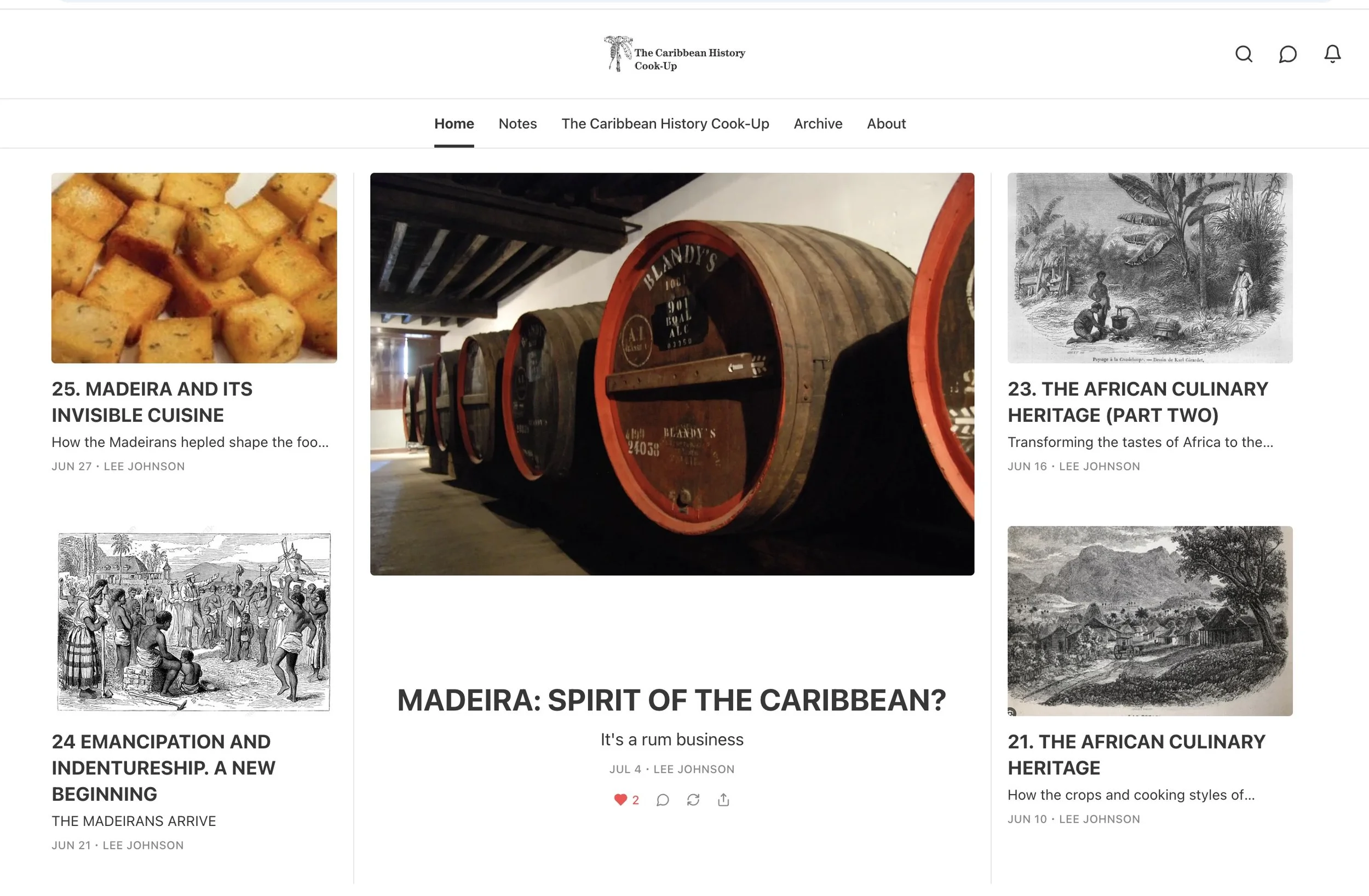Open the Madeira: Spirit of the Caribbean? headline
Image resolution: width=1369 pixels, height=896 pixels.
pos(672,700)
